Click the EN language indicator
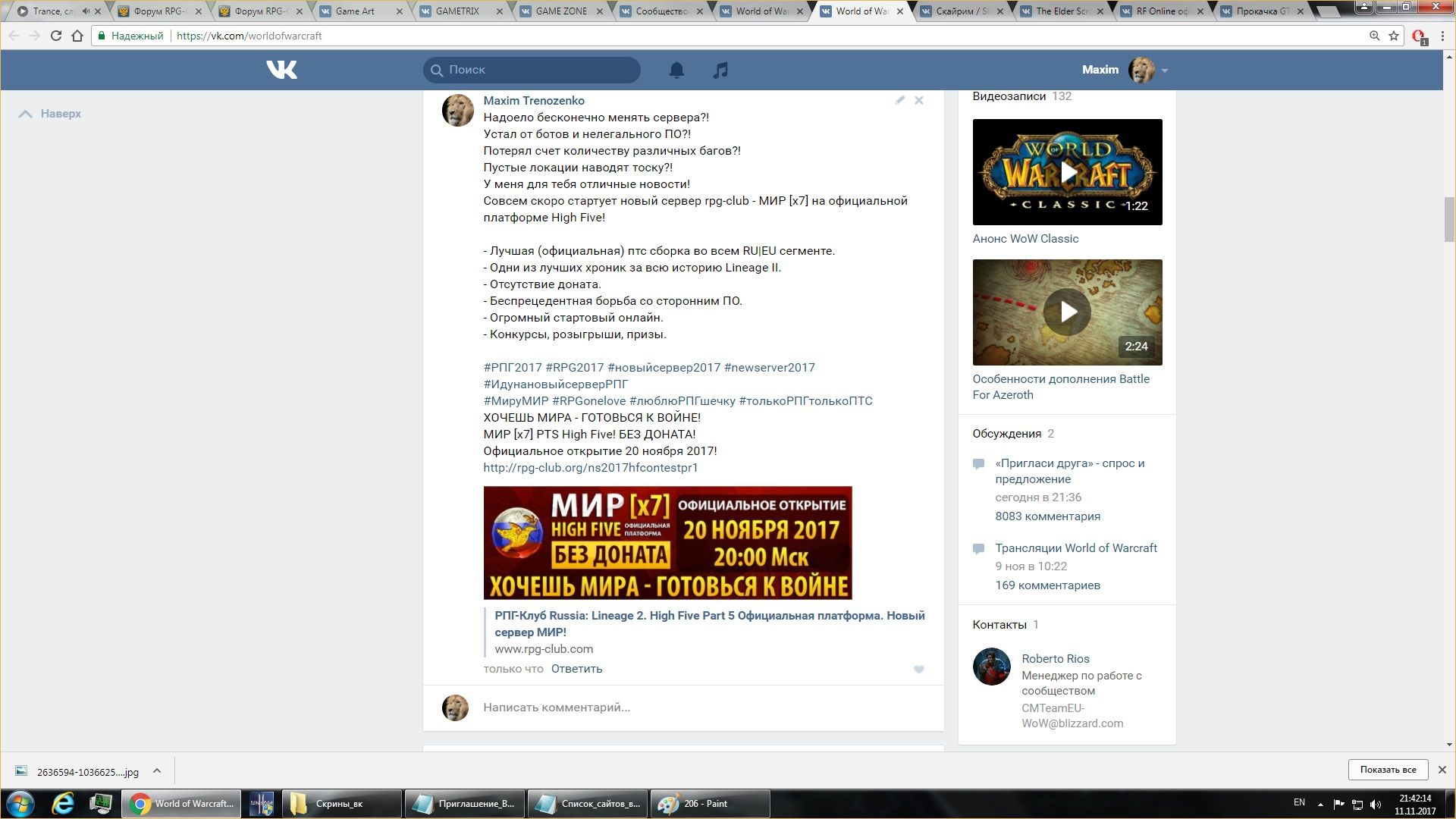This screenshot has width=1456, height=819. coord(1299,802)
